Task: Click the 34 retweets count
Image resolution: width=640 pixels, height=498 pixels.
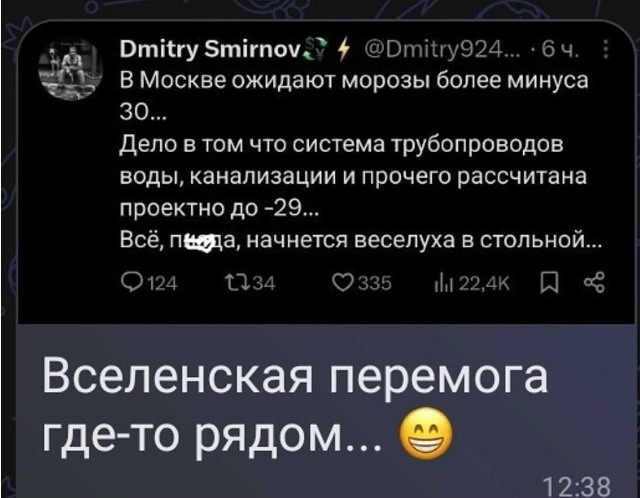Action: [x=264, y=283]
